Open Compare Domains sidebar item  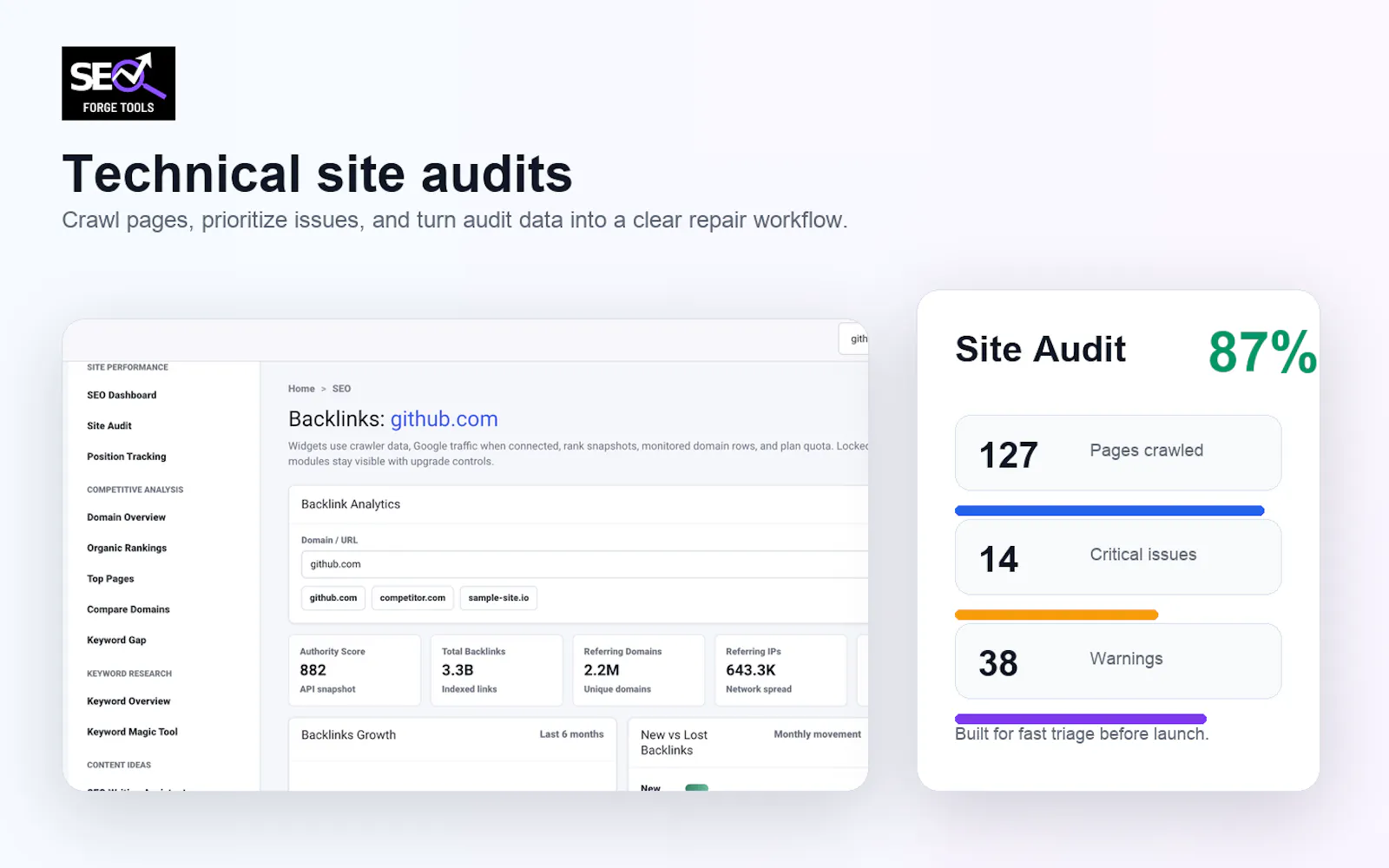pos(128,609)
